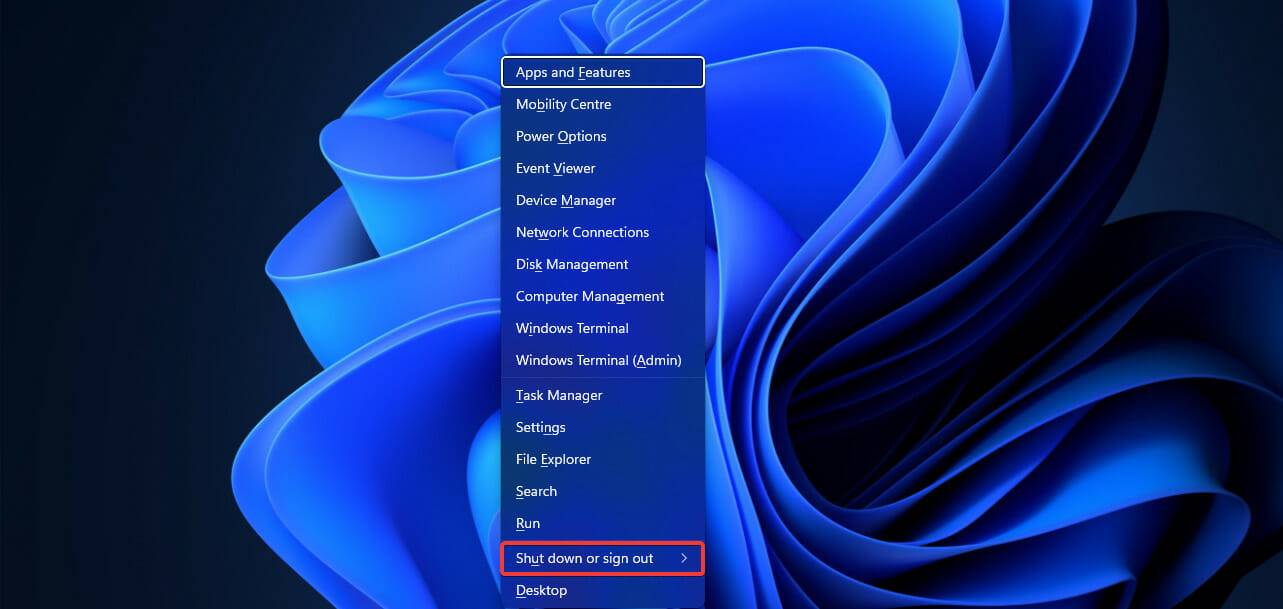Open Search
Viewport: 1283px width, 609px height.
tap(536, 491)
